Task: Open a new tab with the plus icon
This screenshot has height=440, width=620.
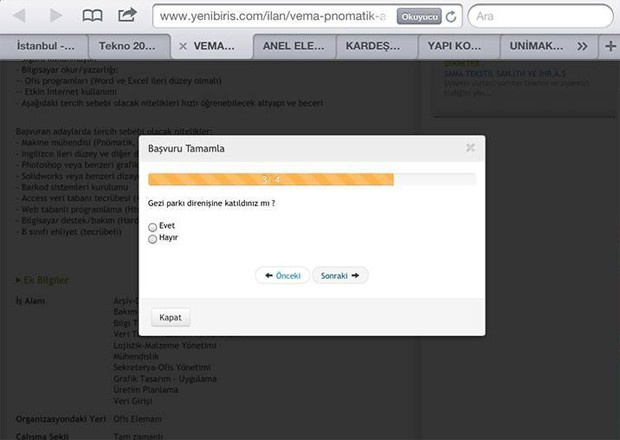Action: 610,46
